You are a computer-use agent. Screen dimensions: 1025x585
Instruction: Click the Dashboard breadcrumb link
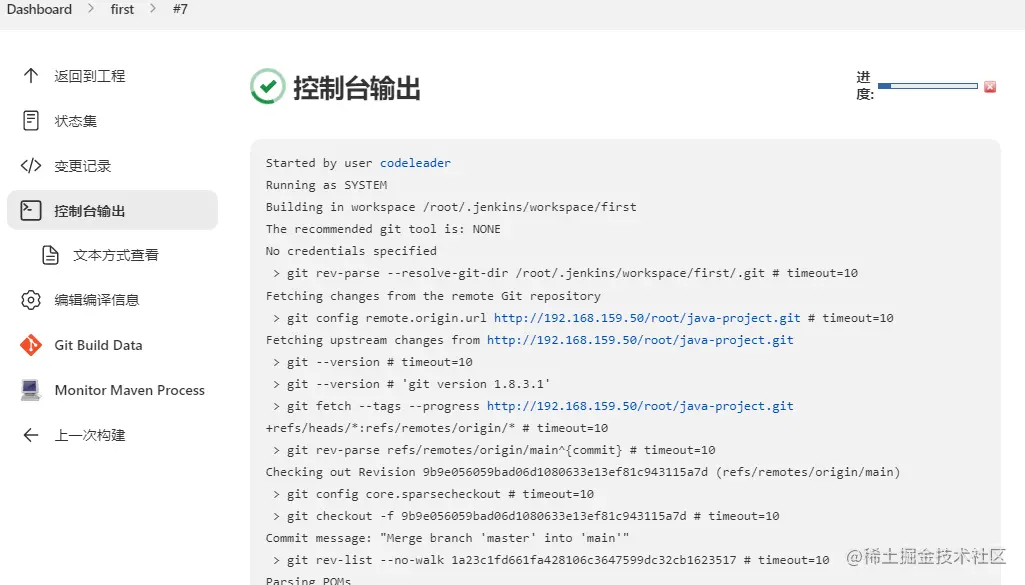[x=39, y=9]
